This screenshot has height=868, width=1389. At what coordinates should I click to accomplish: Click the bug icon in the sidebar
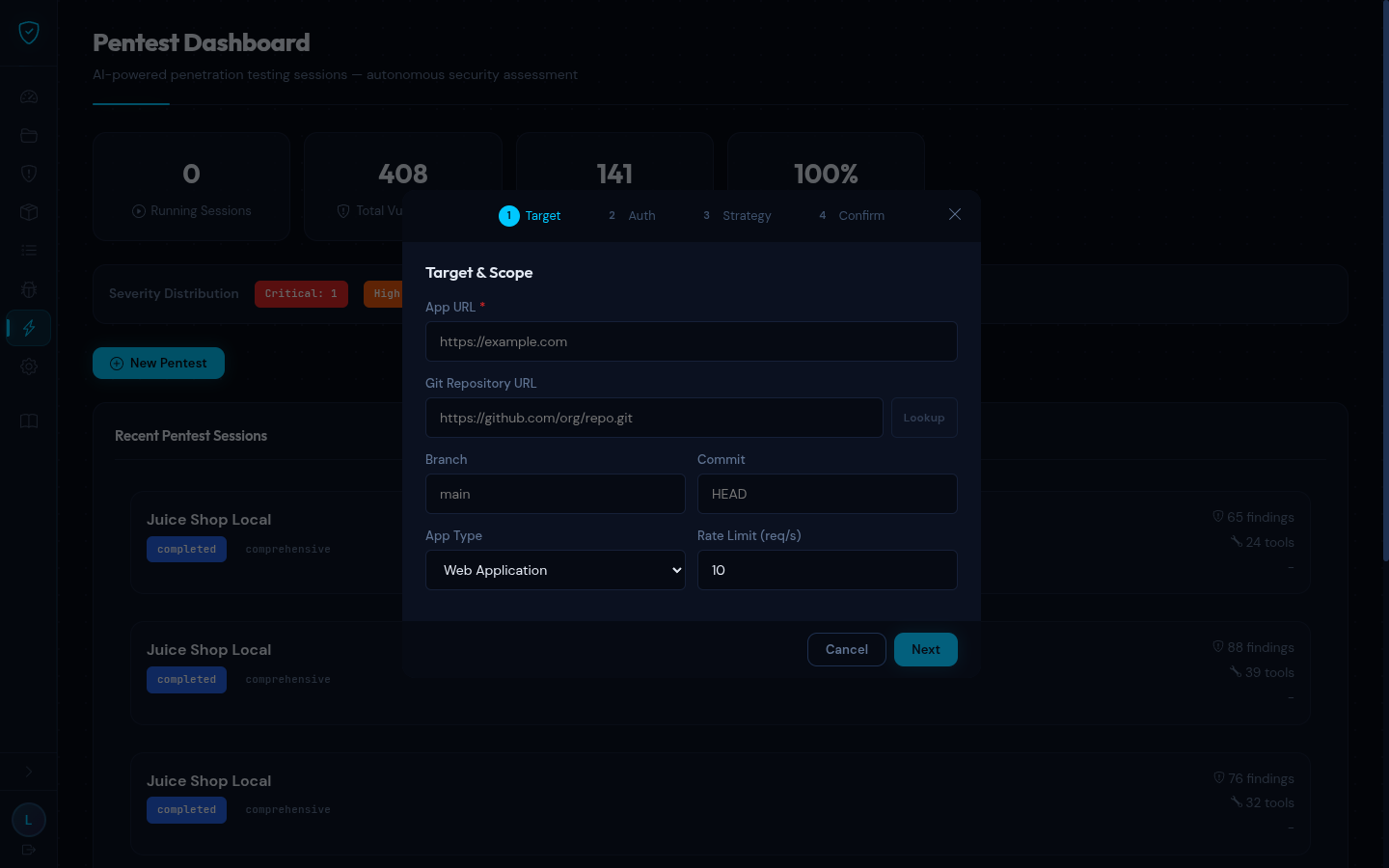point(29,289)
